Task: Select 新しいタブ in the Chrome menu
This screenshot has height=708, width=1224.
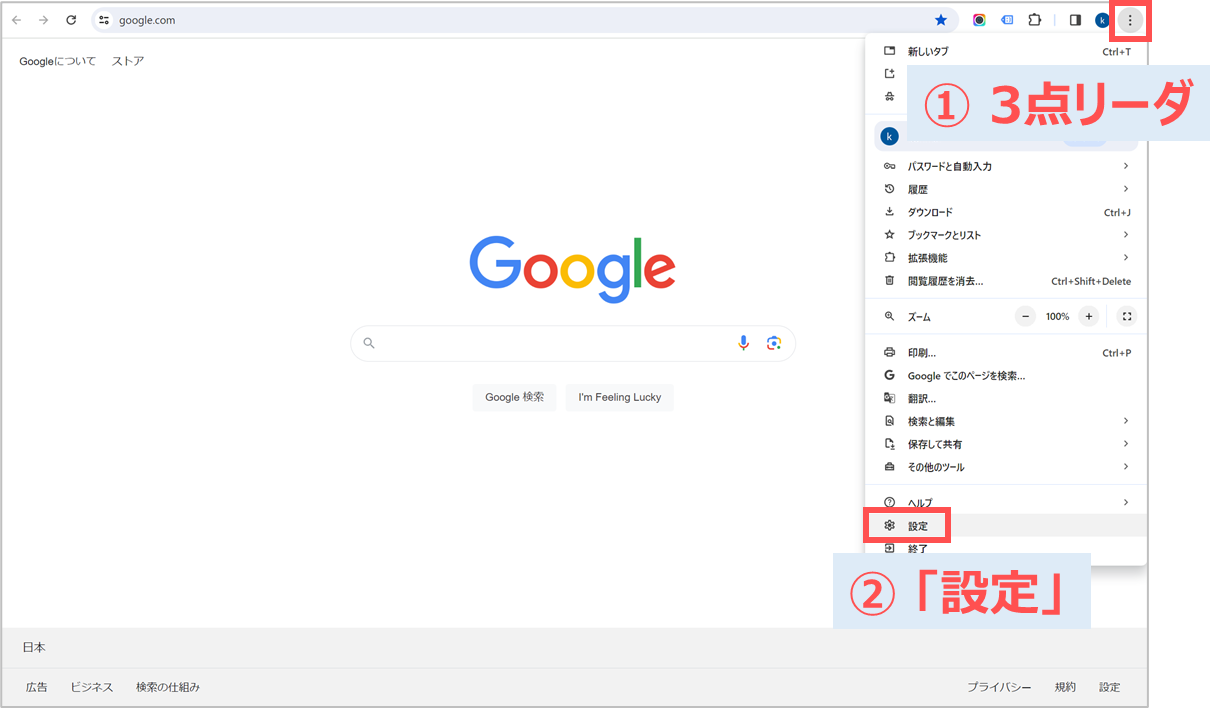Action: [1006, 51]
